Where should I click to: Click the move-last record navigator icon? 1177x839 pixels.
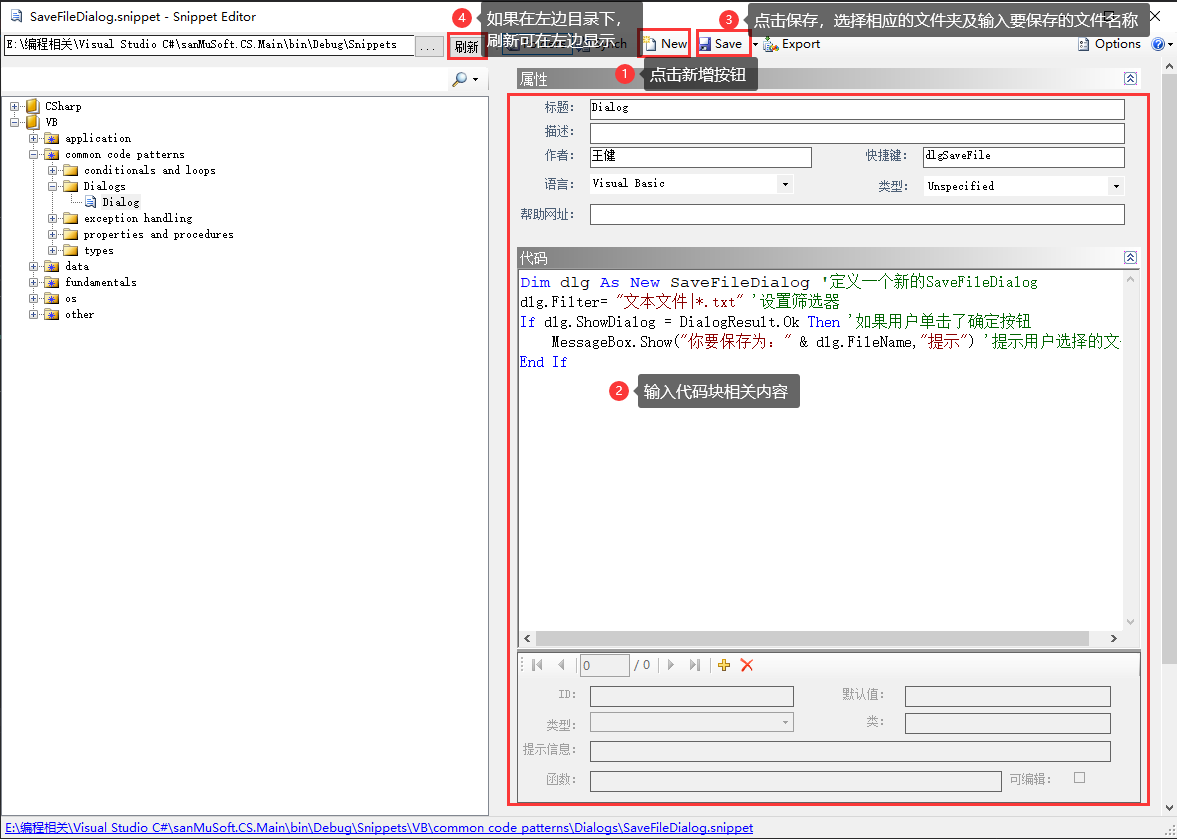[x=694, y=665]
